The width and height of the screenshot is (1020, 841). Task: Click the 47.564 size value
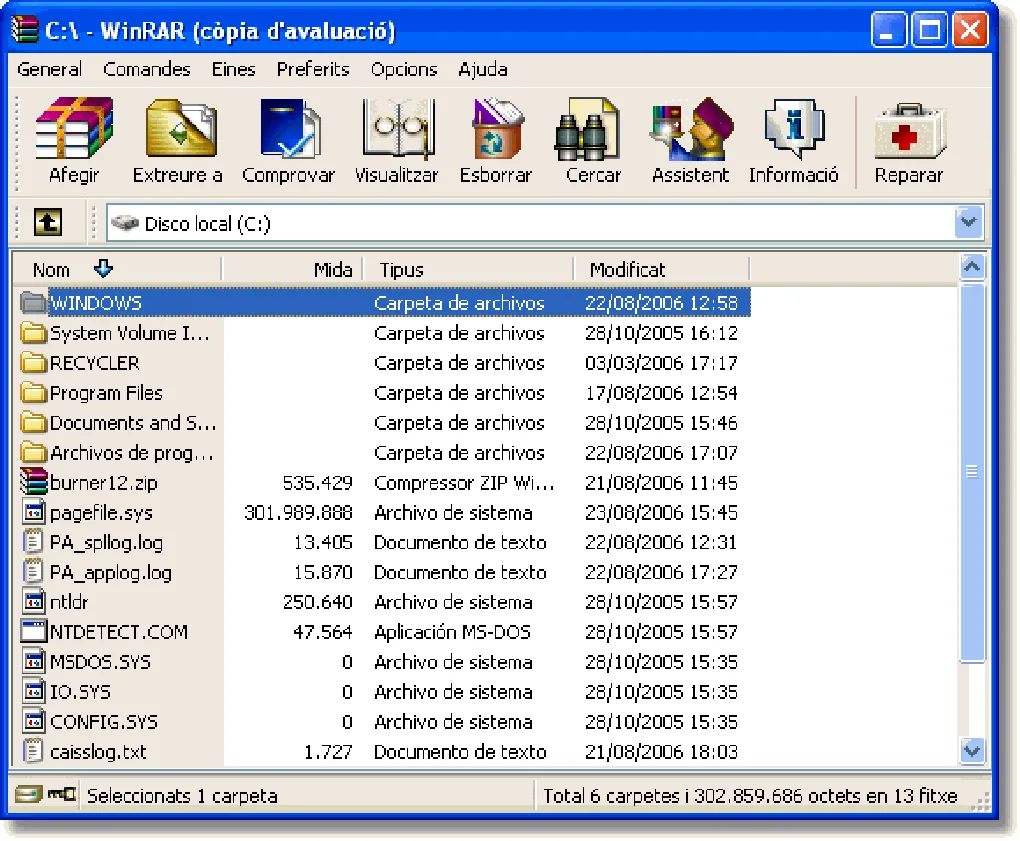tap(323, 632)
